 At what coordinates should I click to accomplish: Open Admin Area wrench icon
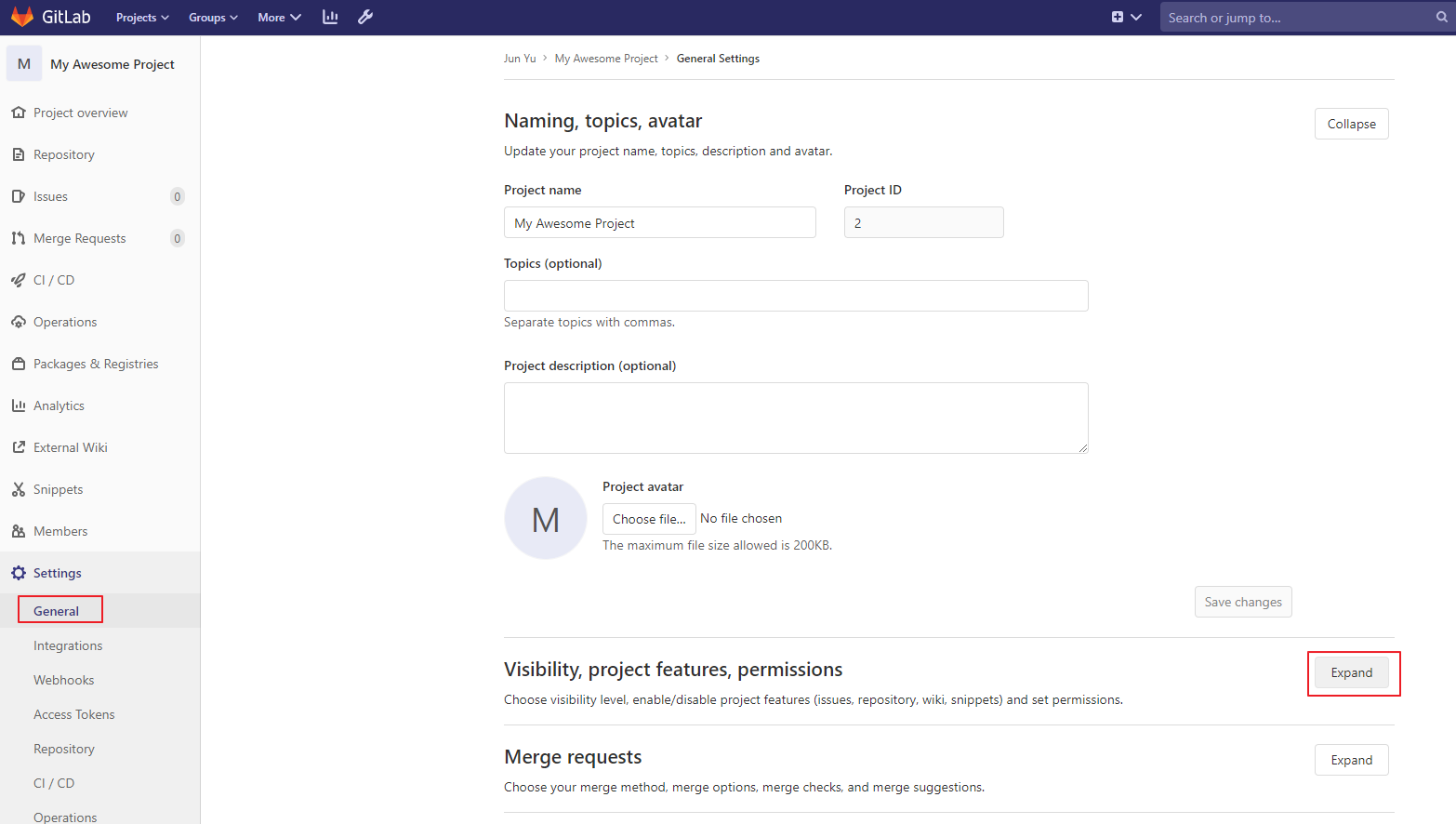point(365,17)
